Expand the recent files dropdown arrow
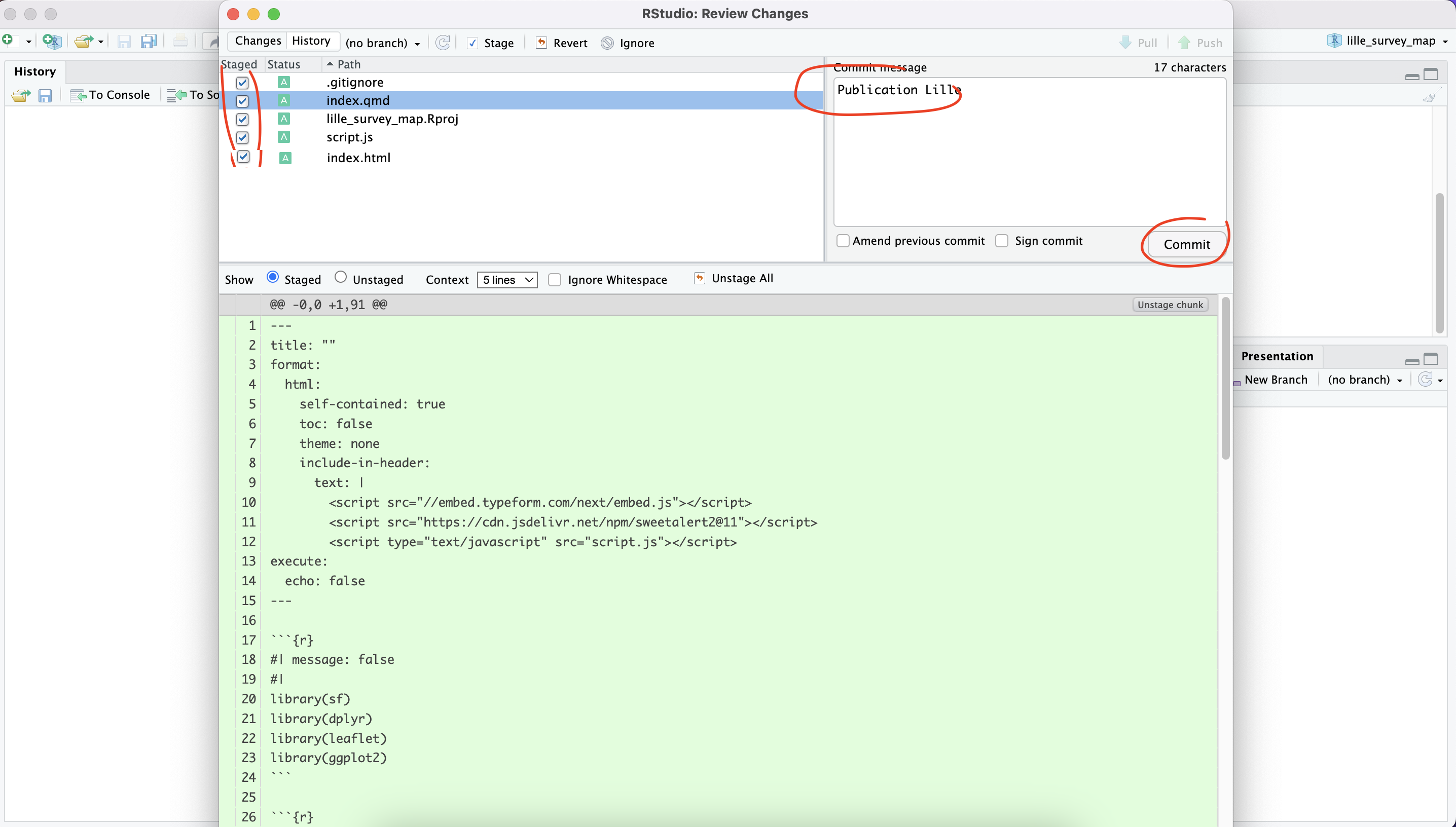 (x=100, y=42)
